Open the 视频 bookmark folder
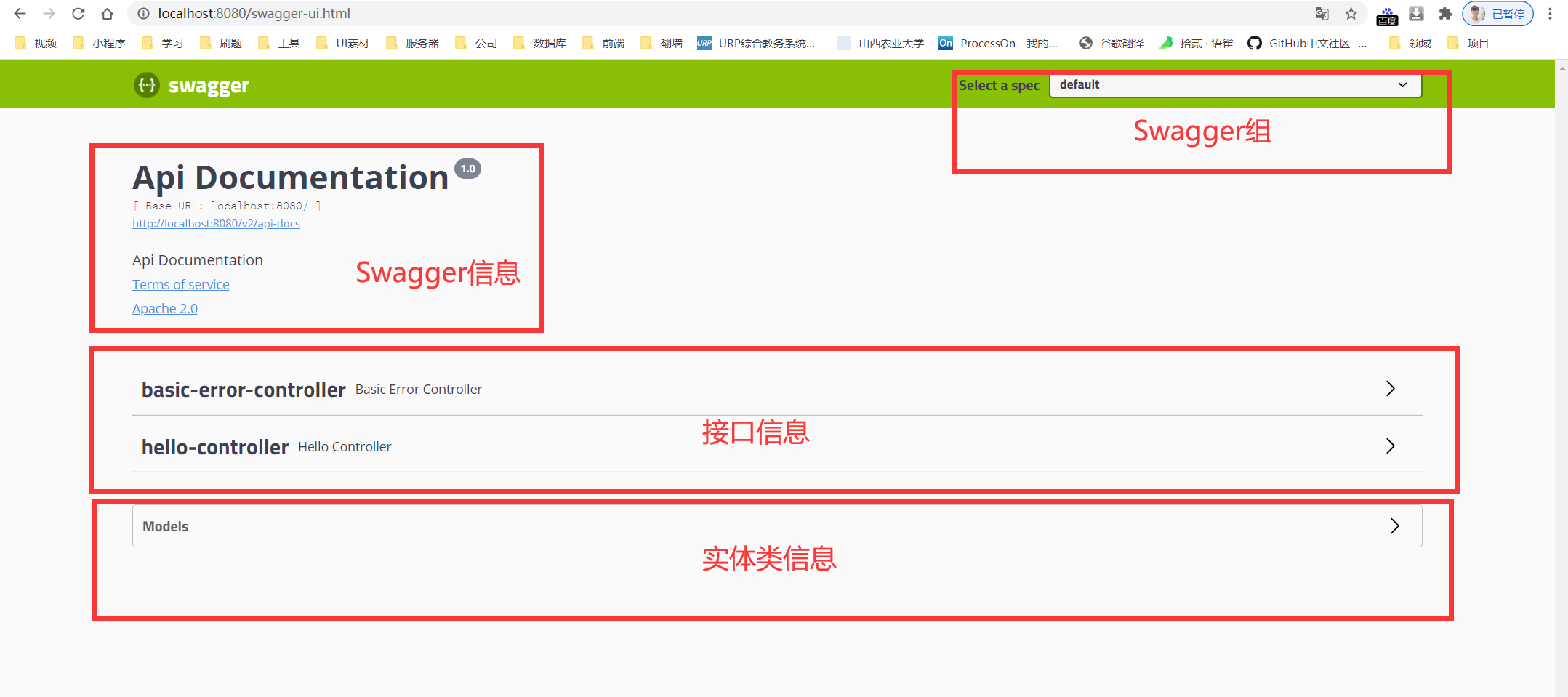The height and width of the screenshot is (697, 1568). [36, 43]
